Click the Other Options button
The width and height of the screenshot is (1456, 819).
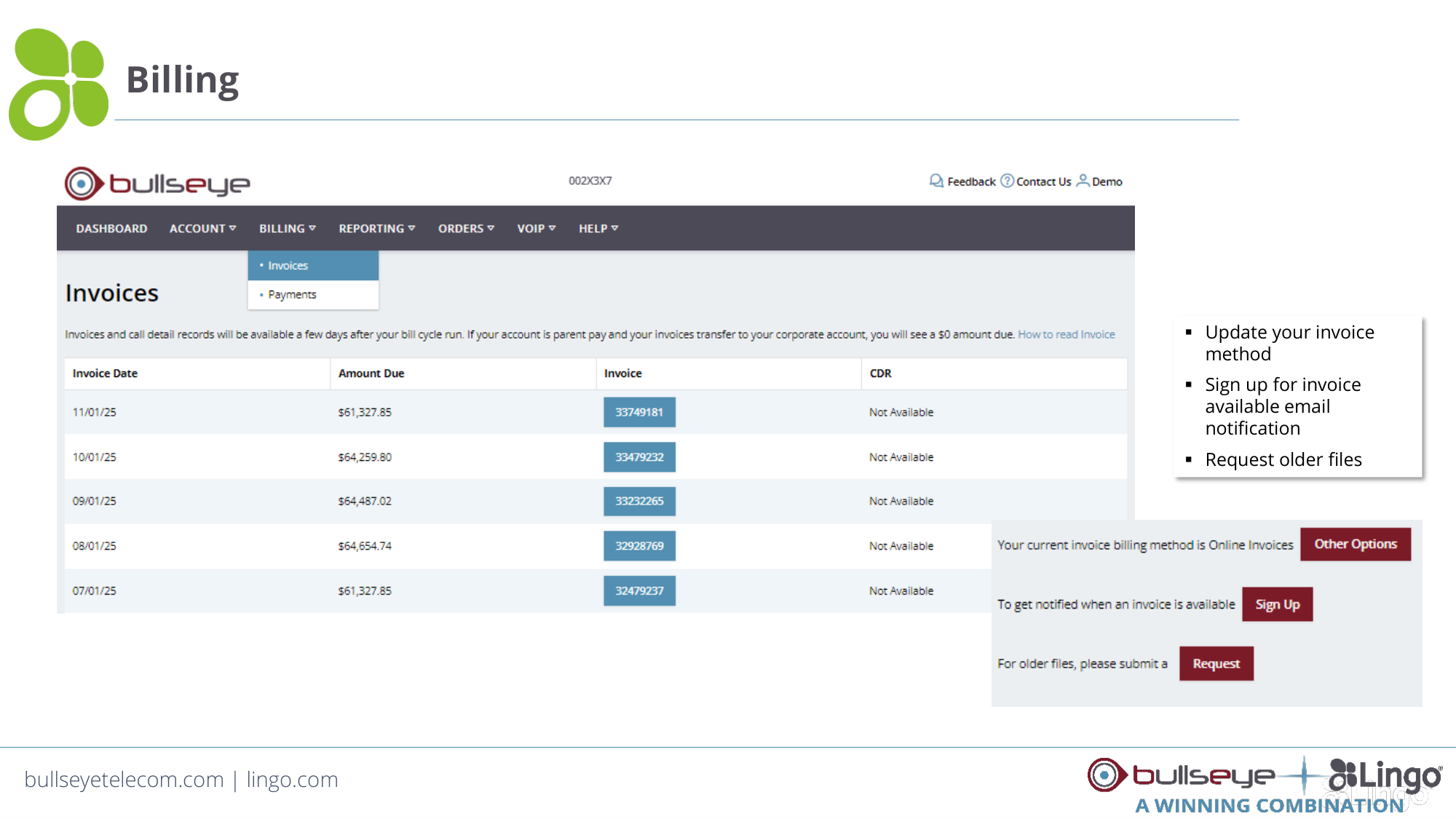pyautogui.click(x=1356, y=545)
